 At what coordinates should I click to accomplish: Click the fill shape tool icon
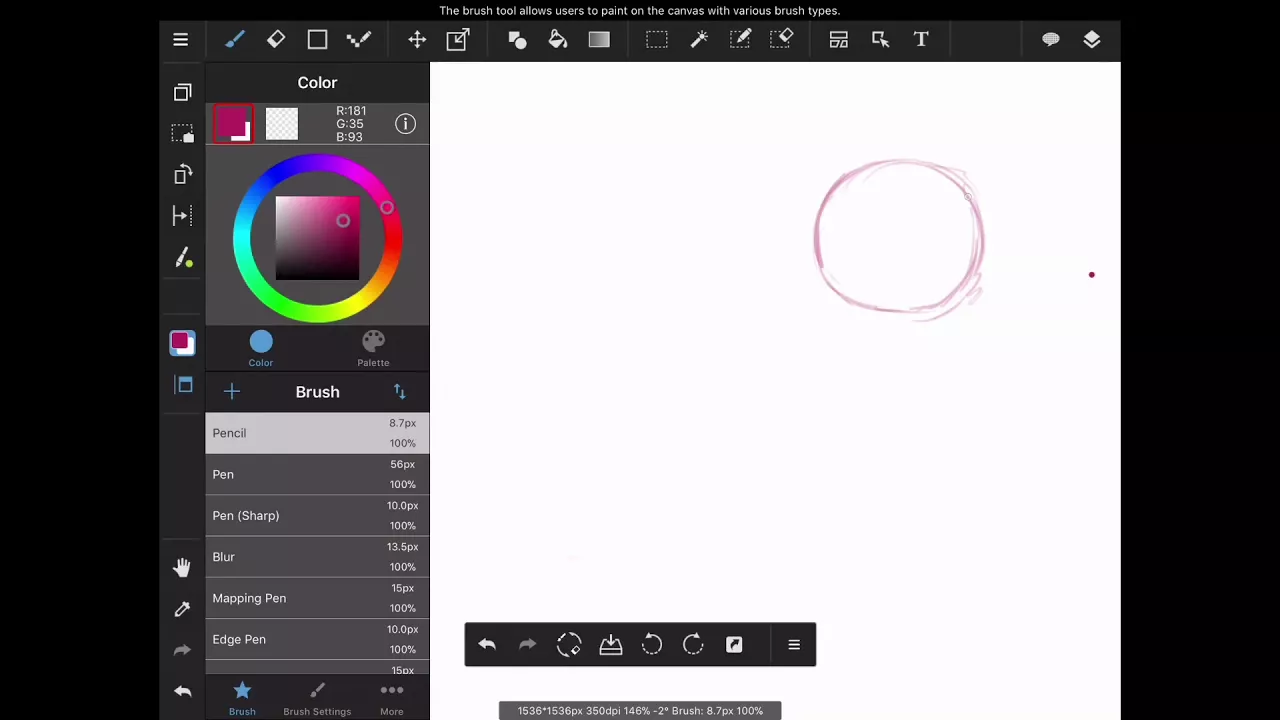pyautogui.click(x=517, y=40)
